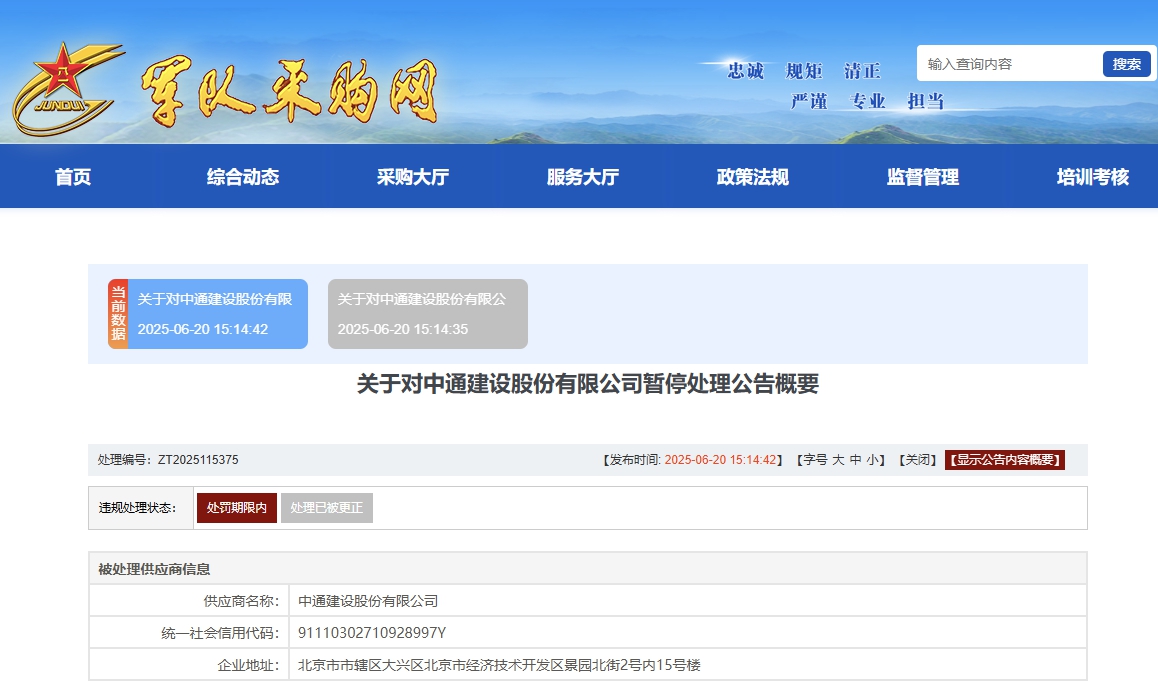The width and height of the screenshot is (1158, 684).
Task: Click the 企业地址 field label
Action: point(248,665)
